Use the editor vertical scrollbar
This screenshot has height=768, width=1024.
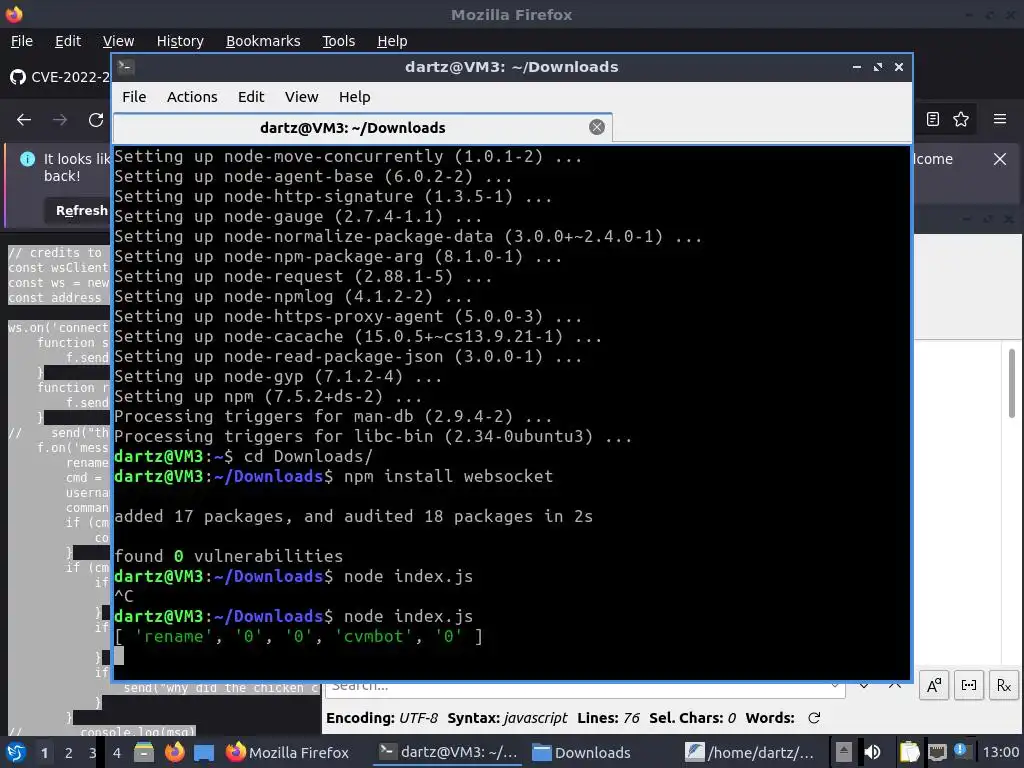point(1012,383)
